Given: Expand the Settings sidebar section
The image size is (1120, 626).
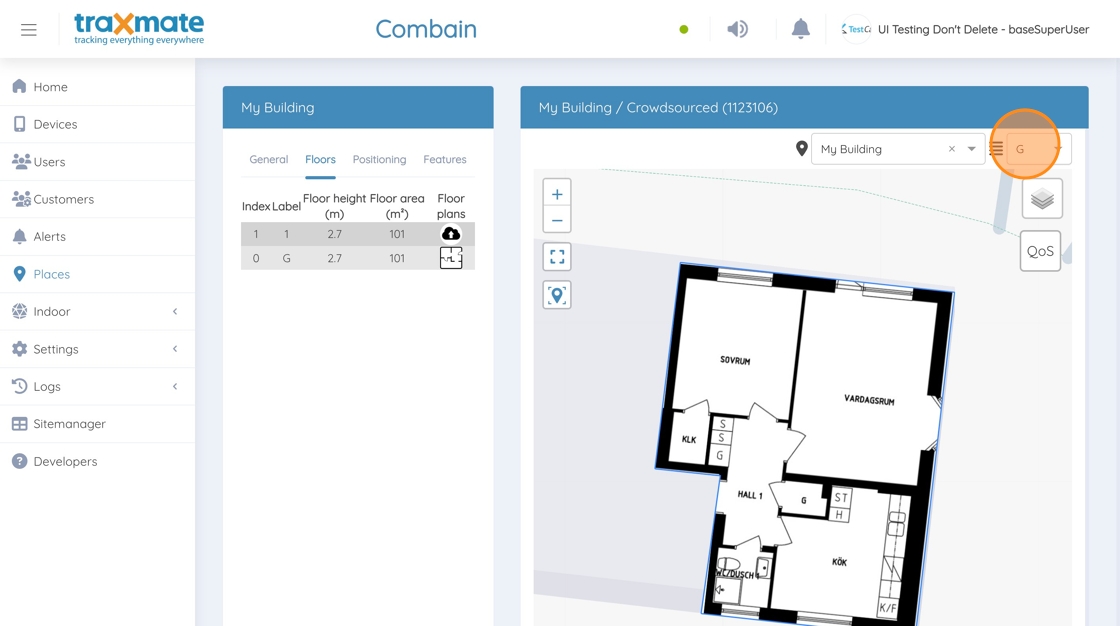Looking at the screenshot, I should [x=97, y=349].
